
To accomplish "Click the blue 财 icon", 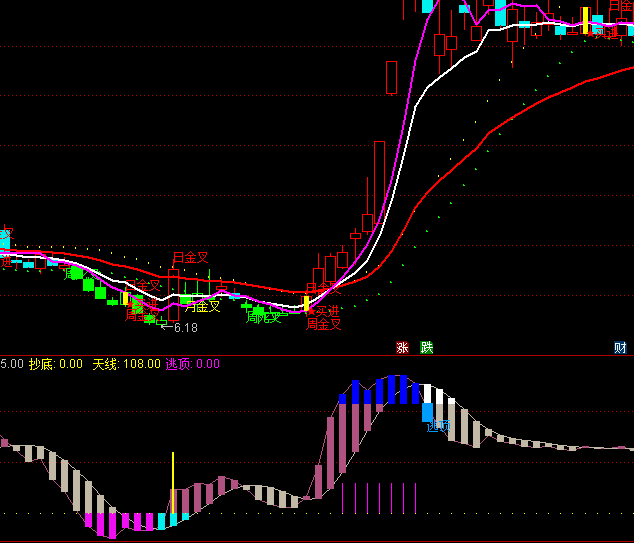I will (x=620, y=347).
